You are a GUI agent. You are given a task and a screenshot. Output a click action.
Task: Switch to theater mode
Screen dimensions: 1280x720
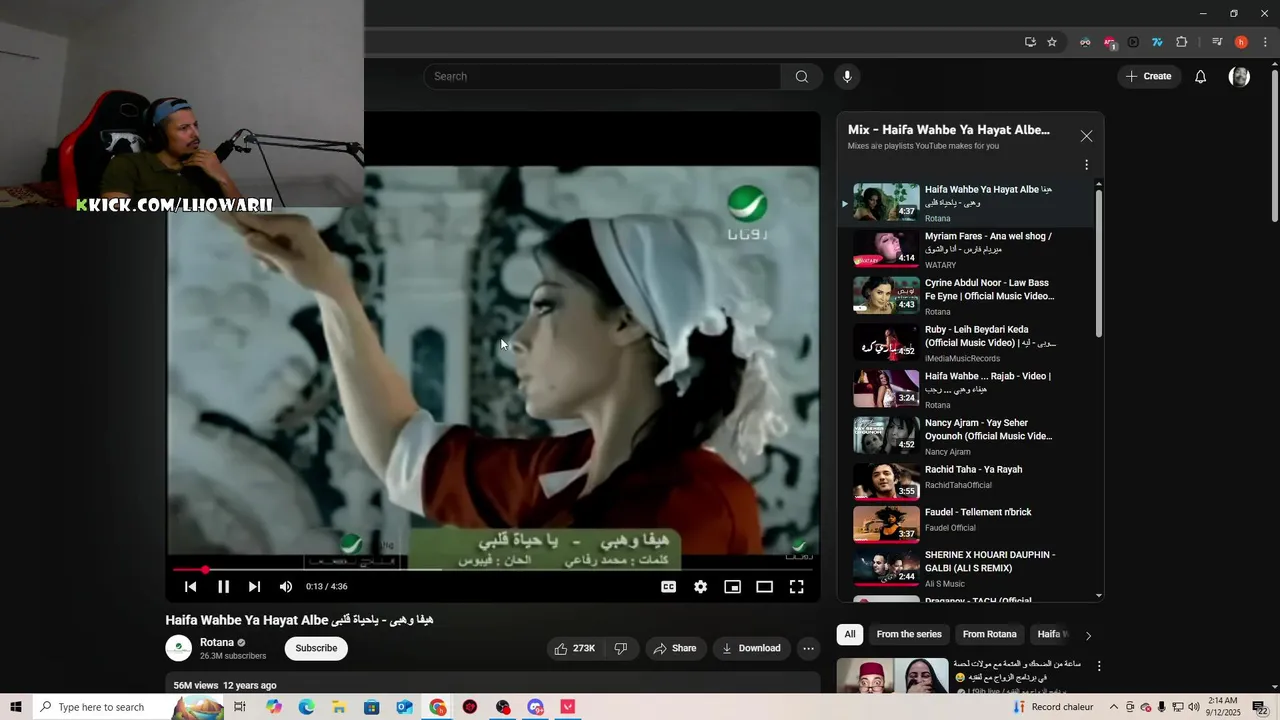point(765,587)
